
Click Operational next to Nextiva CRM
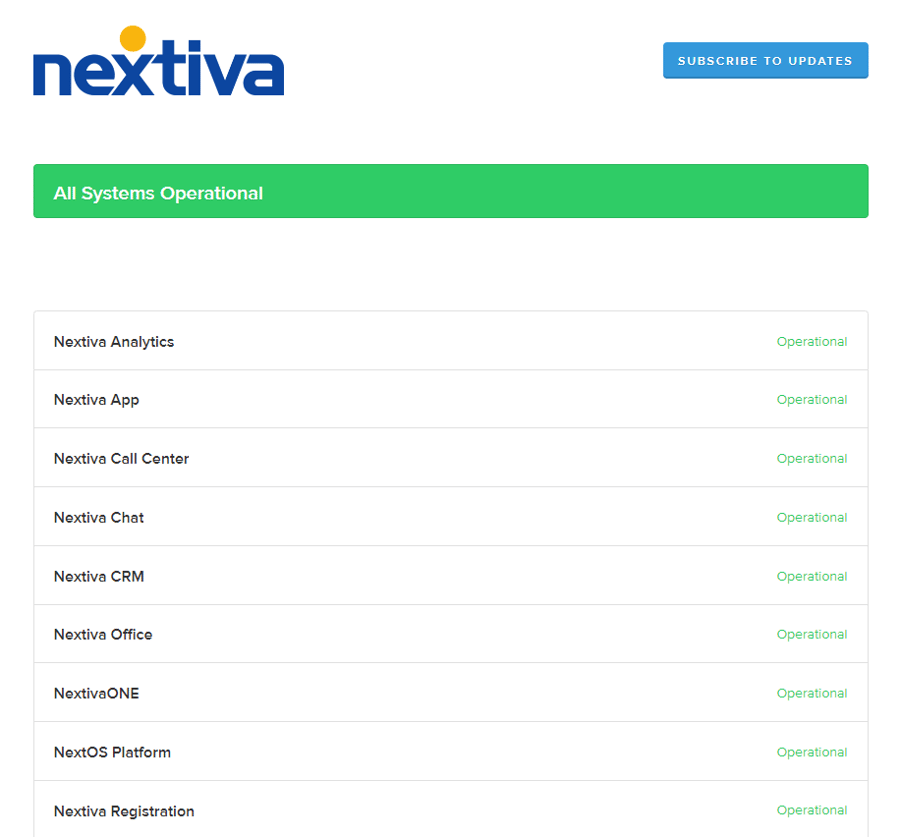pos(812,576)
